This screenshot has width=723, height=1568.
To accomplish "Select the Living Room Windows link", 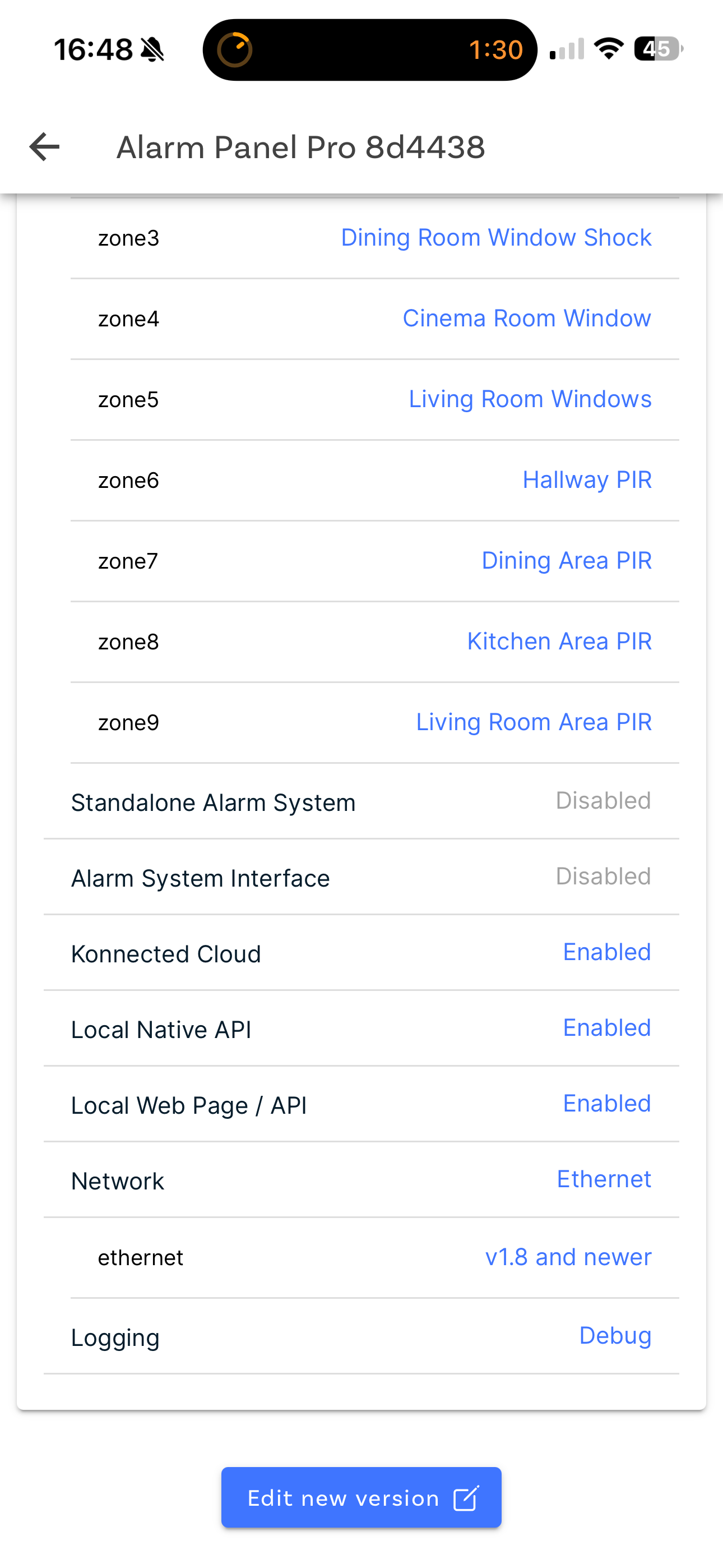I will coord(530,399).
